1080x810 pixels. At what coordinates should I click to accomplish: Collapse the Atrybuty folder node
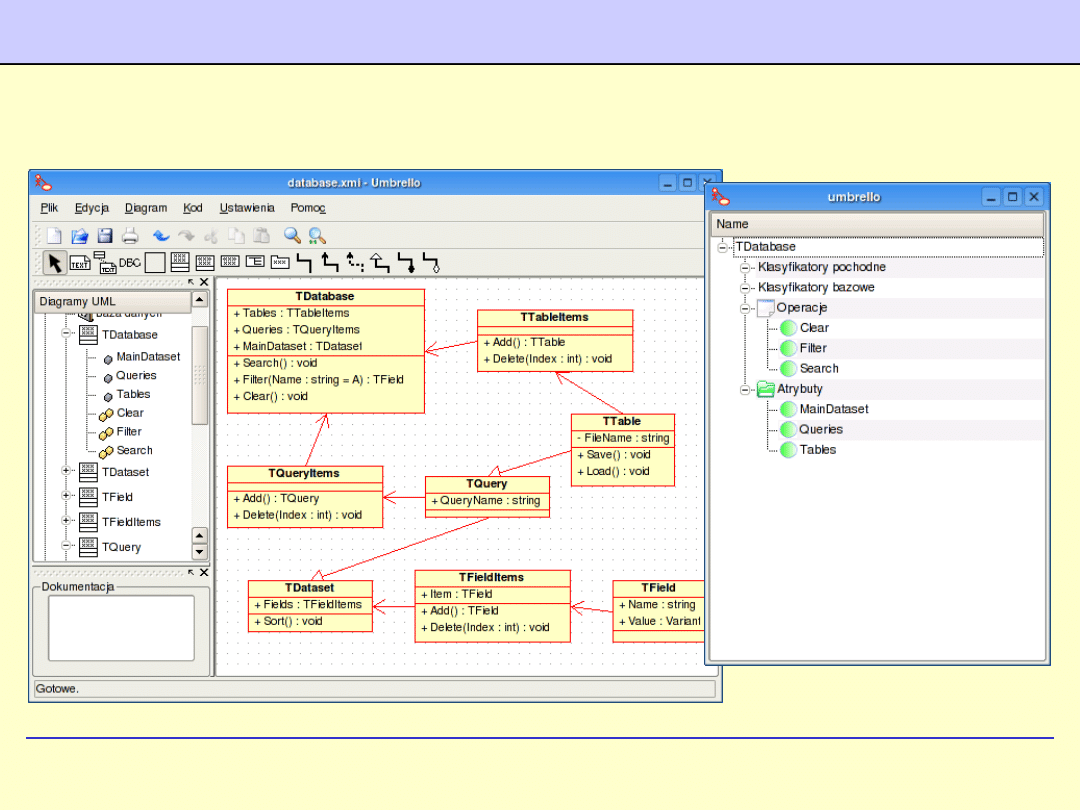(x=745, y=389)
